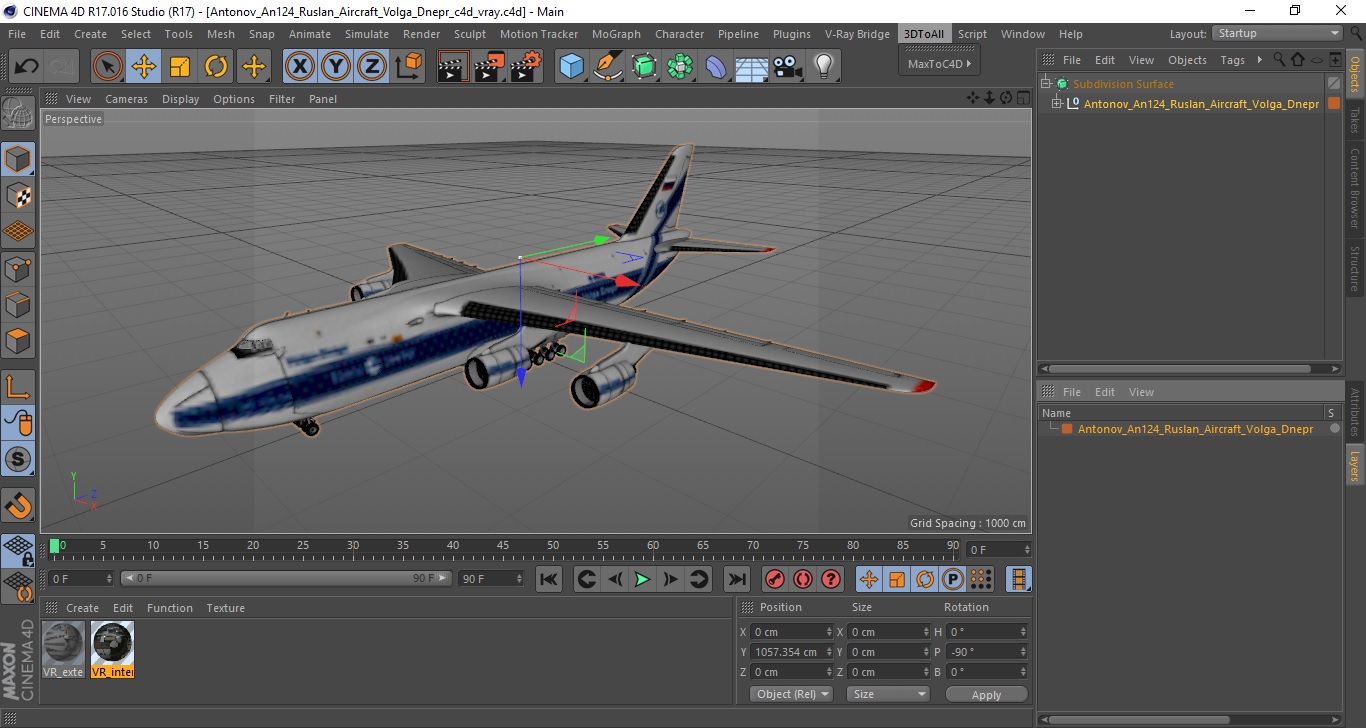Click Render View clapperboard icon
The height and width of the screenshot is (728, 1366).
pos(454,67)
